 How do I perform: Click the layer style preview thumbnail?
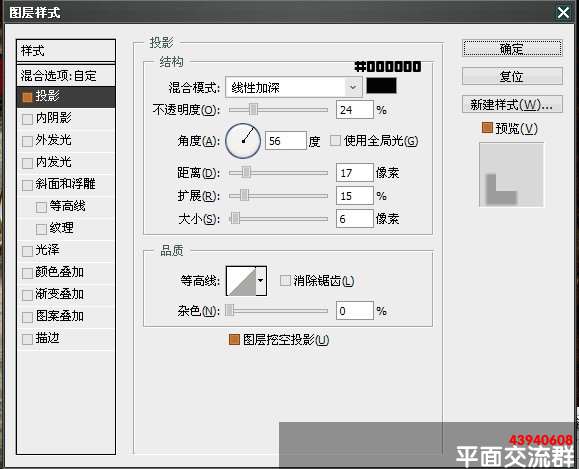click(x=511, y=175)
